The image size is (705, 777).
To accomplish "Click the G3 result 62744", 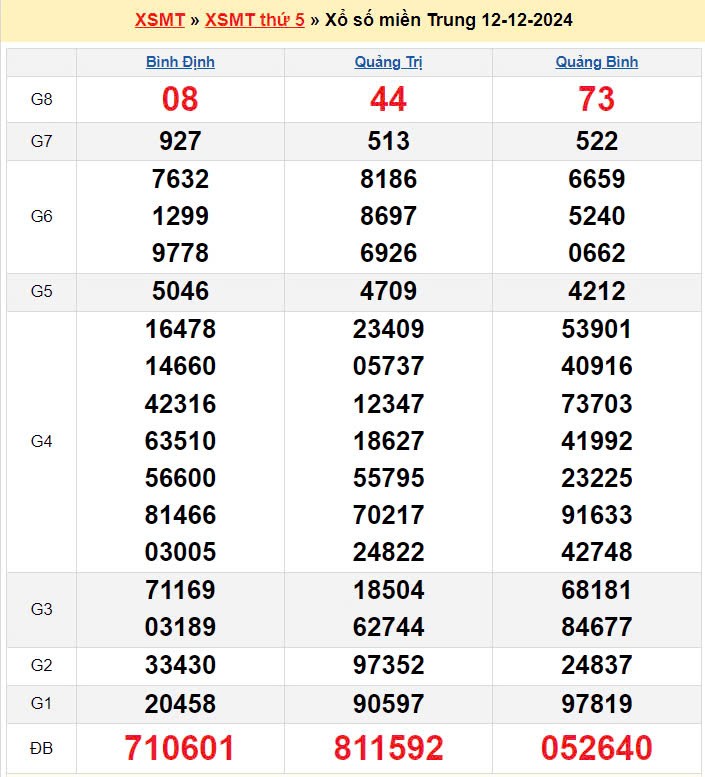I will (x=388, y=628).
